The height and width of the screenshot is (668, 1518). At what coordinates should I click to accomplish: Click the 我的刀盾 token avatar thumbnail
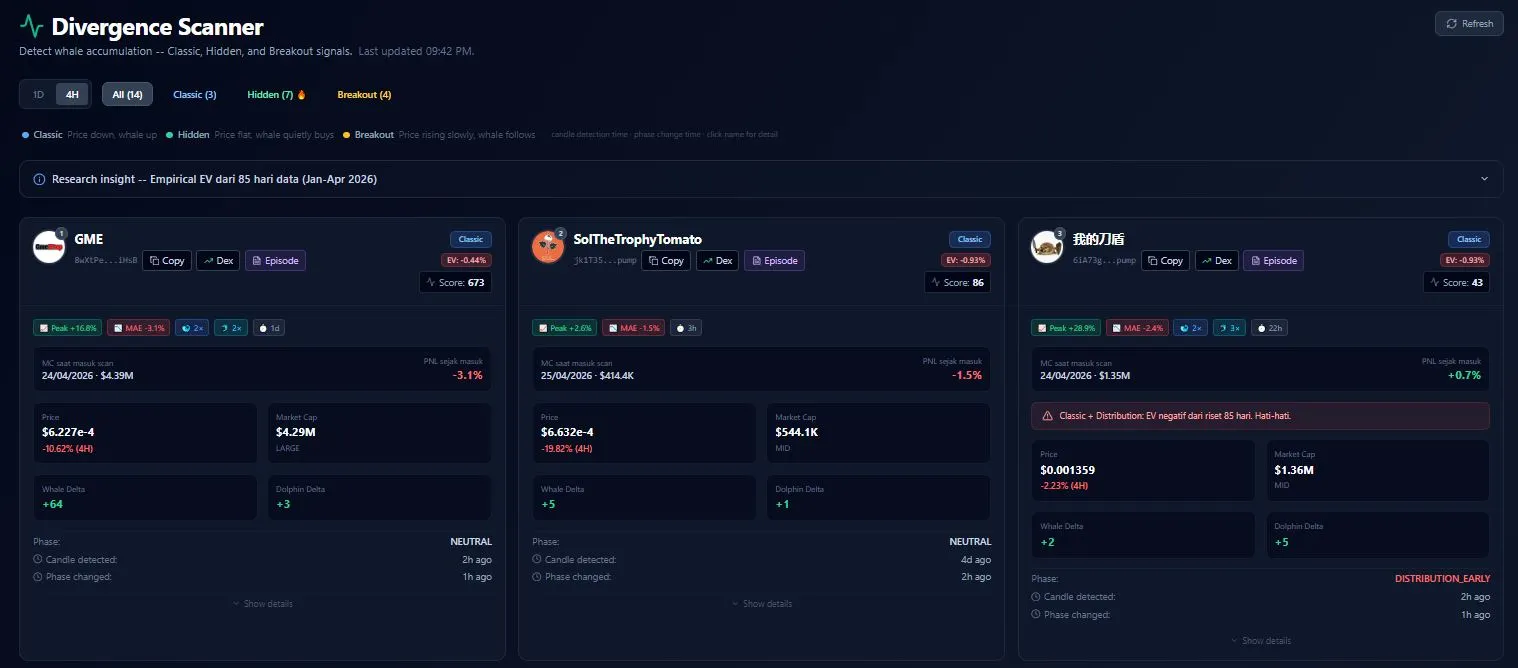[x=1046, y=246]
